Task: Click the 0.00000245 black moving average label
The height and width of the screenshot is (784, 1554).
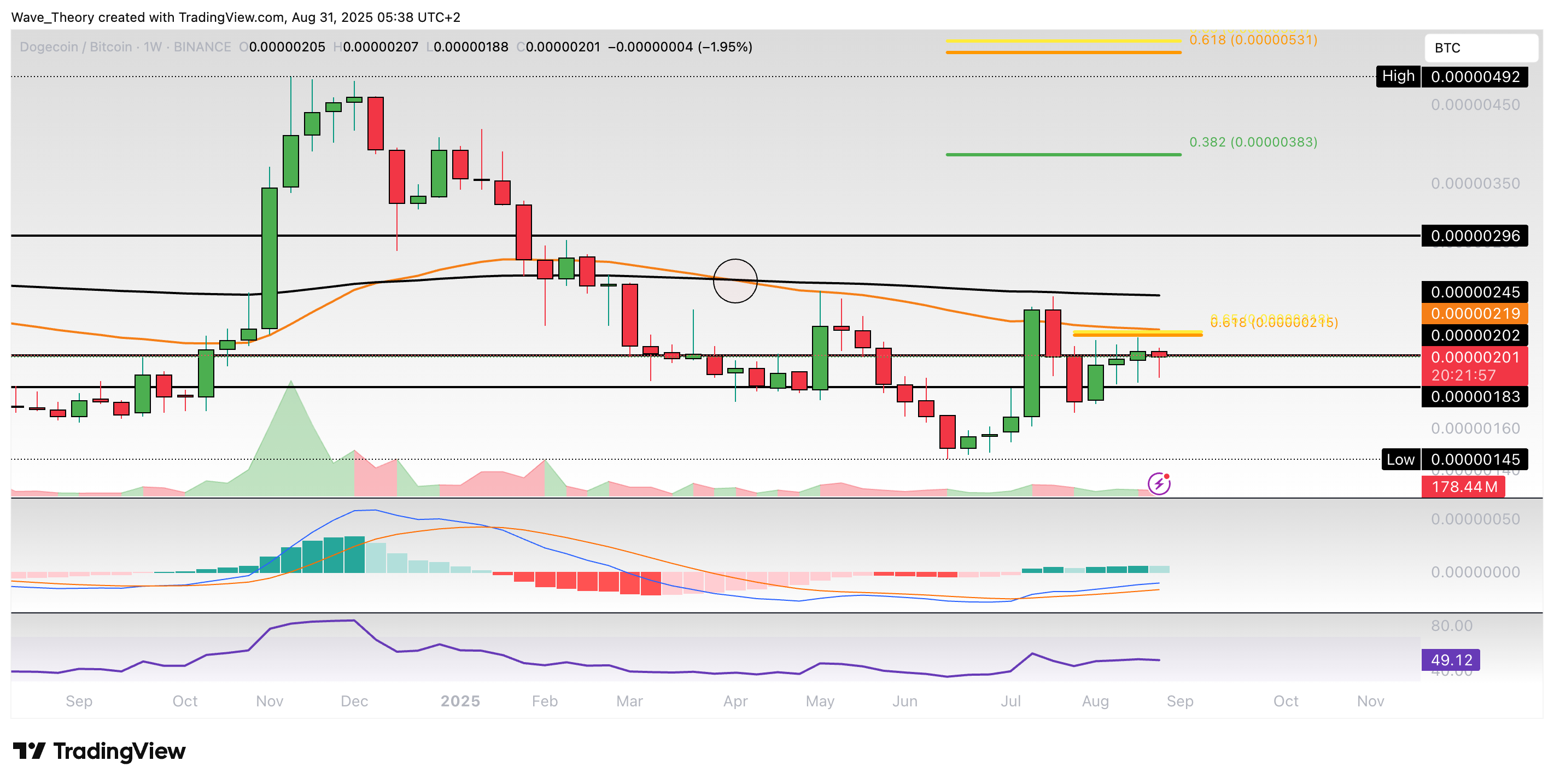Action: (1474, 292)
